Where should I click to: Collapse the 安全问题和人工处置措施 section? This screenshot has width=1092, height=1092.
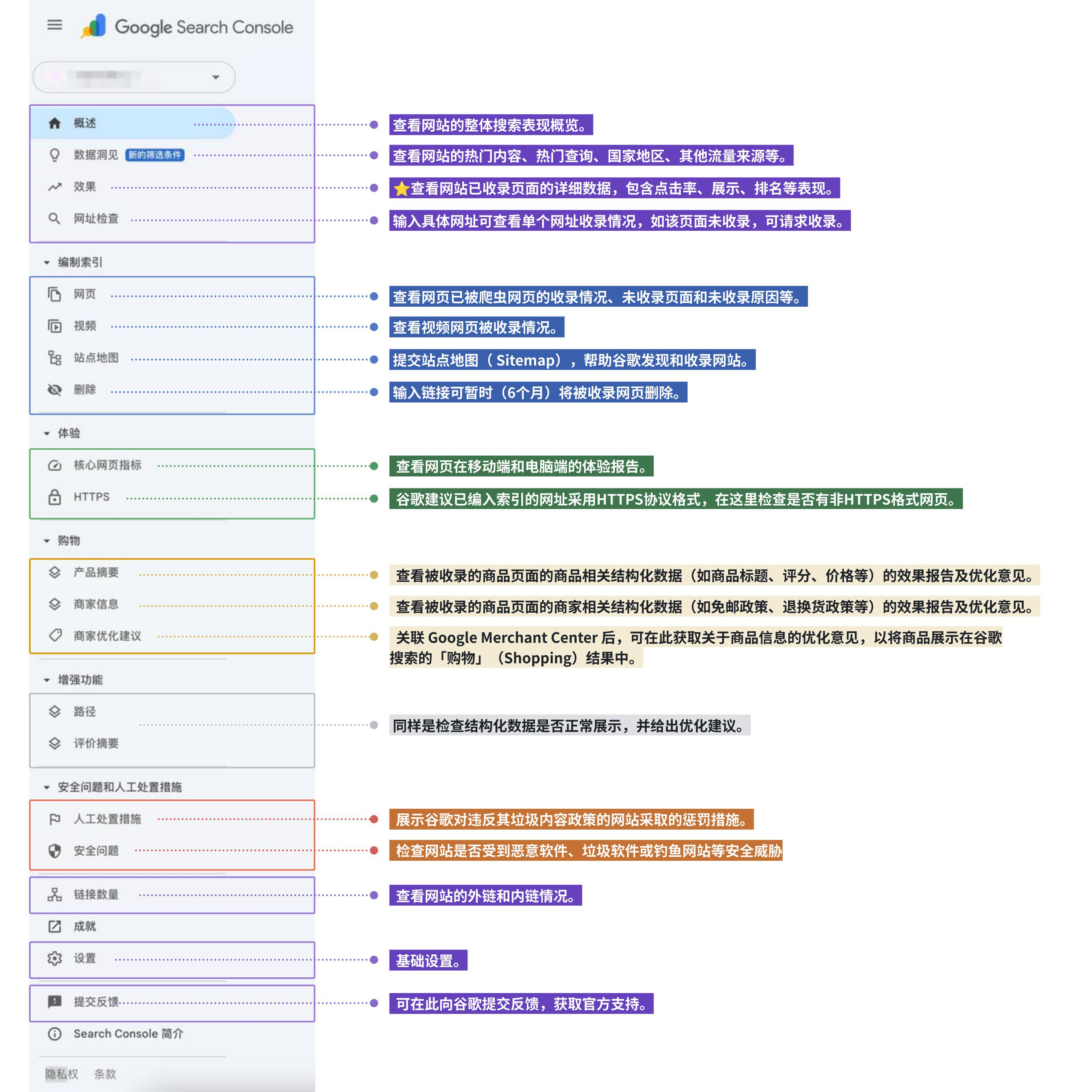coord(46,787)
